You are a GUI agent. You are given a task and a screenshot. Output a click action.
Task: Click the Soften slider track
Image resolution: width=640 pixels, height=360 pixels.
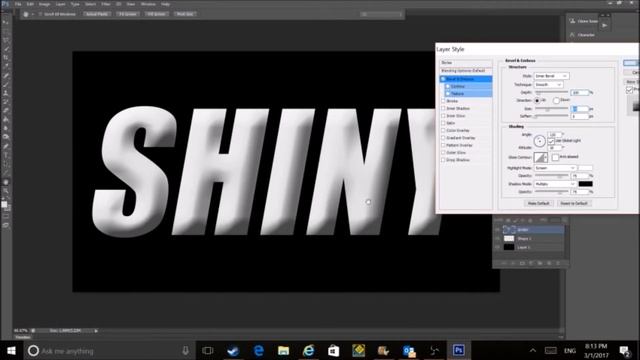click(x=551, y=116)
